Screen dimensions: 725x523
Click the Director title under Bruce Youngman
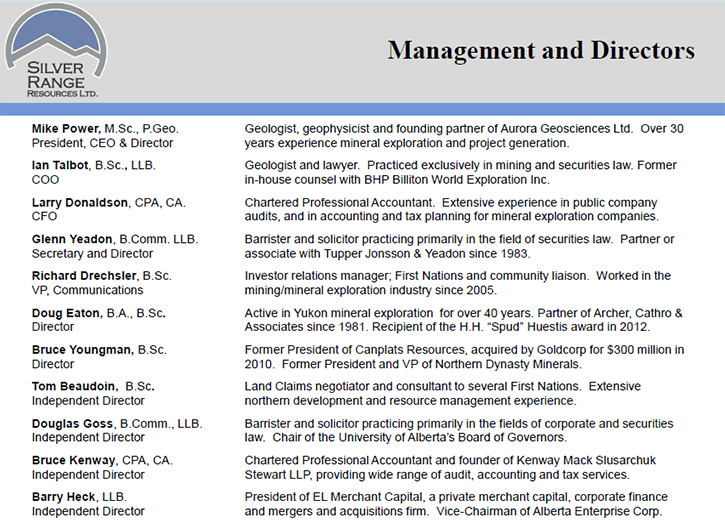coord(53,364)
